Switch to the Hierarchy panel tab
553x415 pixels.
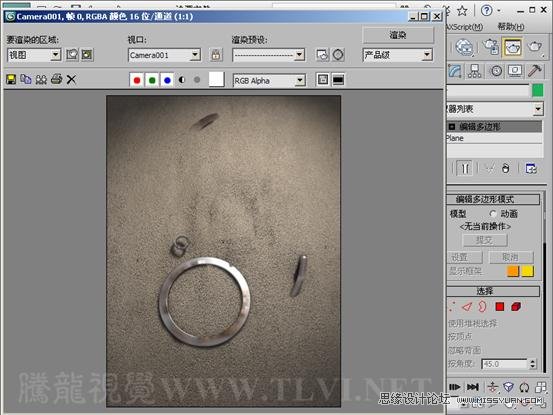pos(475,71)
